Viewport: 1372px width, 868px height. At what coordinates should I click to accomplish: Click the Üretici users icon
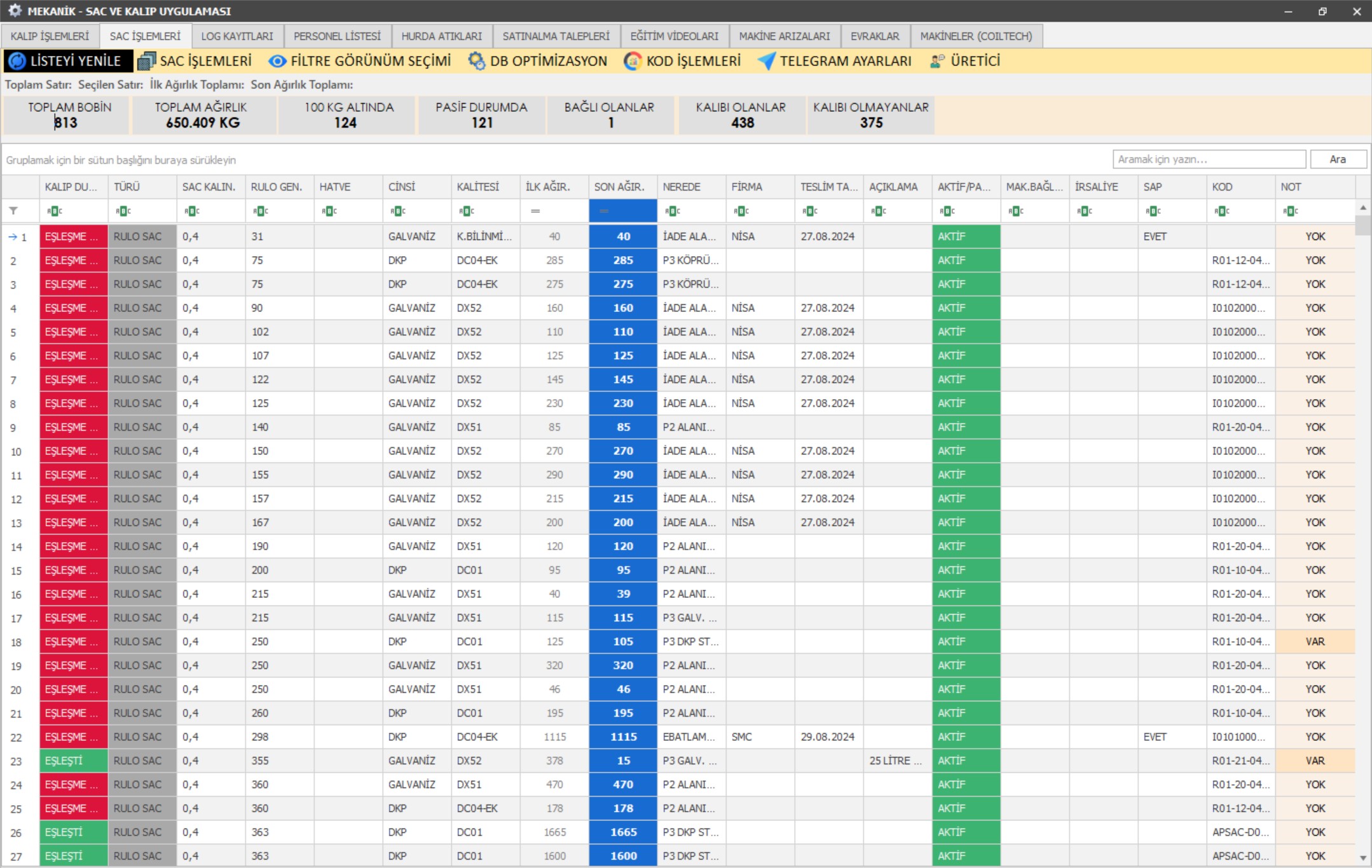click(937, 61)
